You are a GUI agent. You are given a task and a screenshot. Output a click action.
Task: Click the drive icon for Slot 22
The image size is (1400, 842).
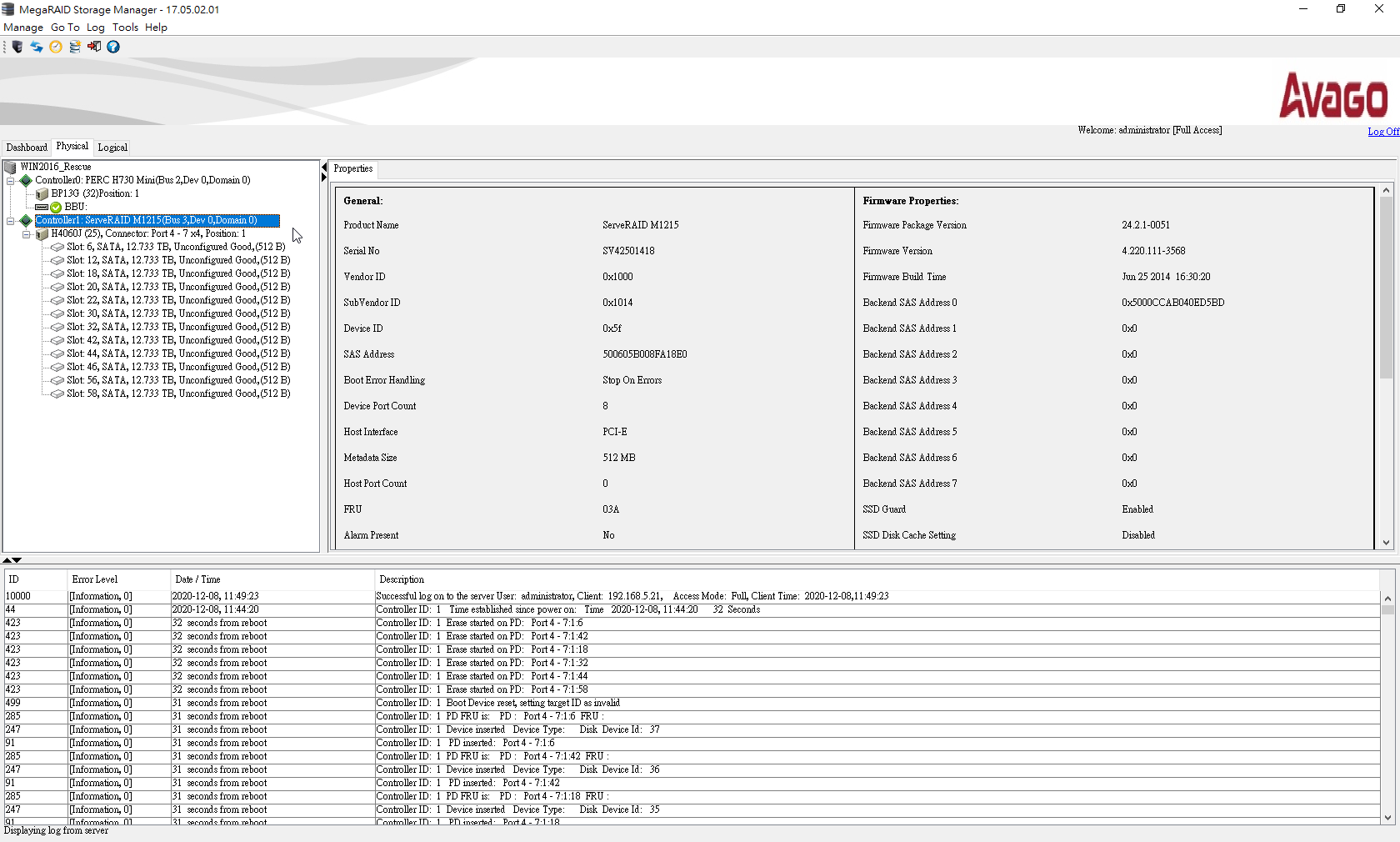click(57, 300)
